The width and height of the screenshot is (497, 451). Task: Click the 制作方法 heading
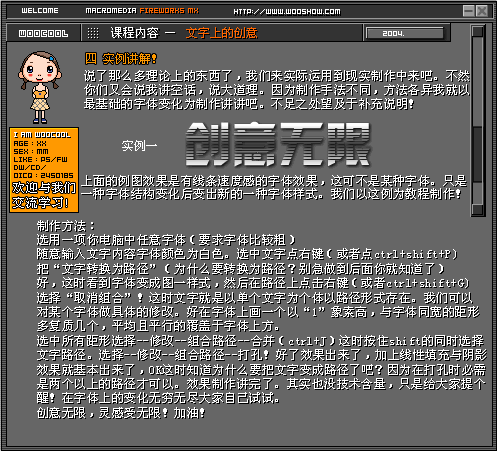[66, 226]
